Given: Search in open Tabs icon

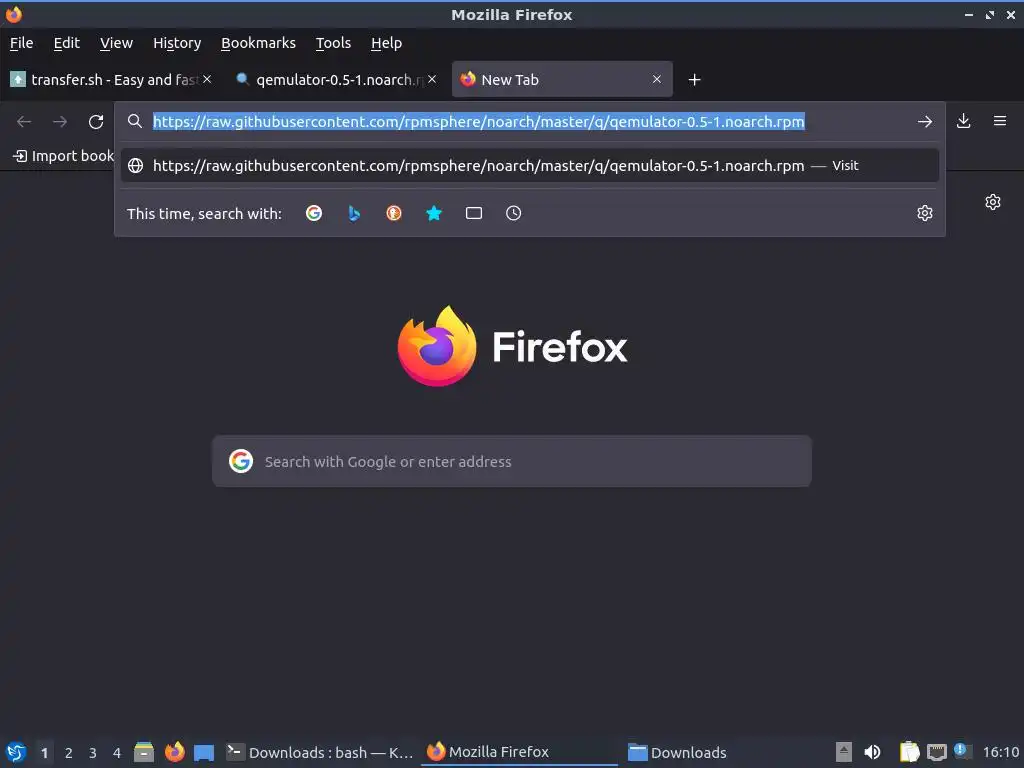Looking at the screenshot, I should (x=473, y=213).
